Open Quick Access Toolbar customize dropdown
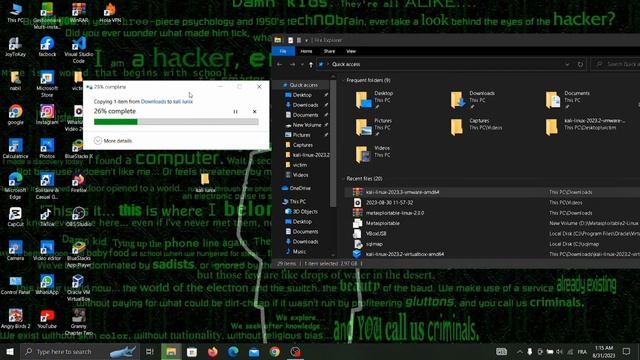 (307, 40)
